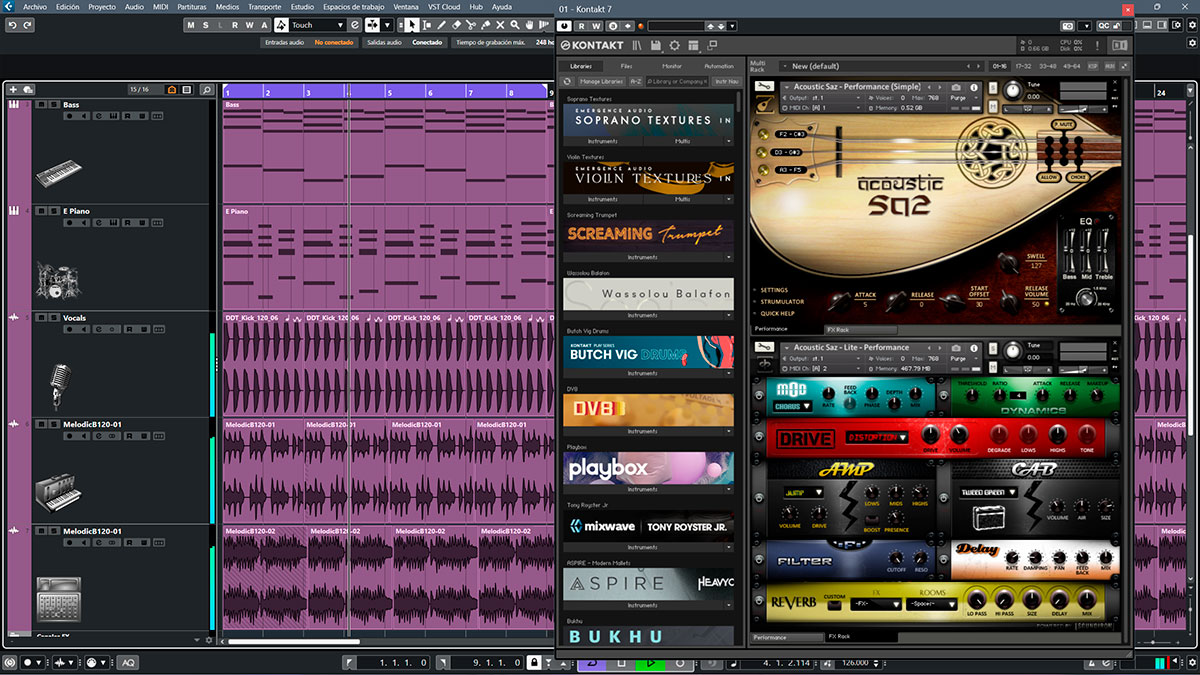The height and width of the screenshot is (675, 1200).
Task: Open the Archivo menu
Action: pyautogui.click(x=34, y=6)
